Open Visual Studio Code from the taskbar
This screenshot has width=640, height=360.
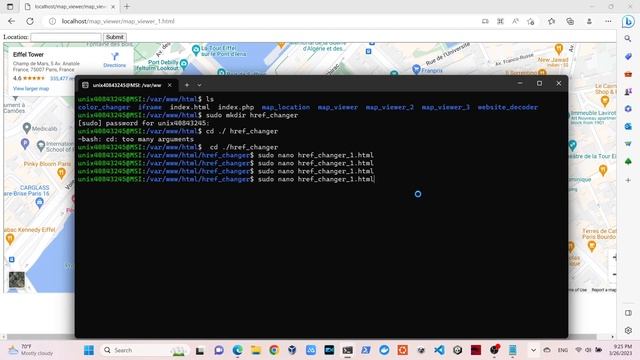439,350
